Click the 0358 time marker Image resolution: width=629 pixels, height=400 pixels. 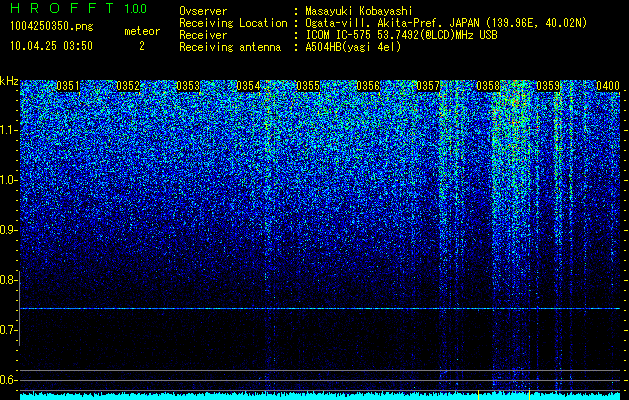coord(488,86)
